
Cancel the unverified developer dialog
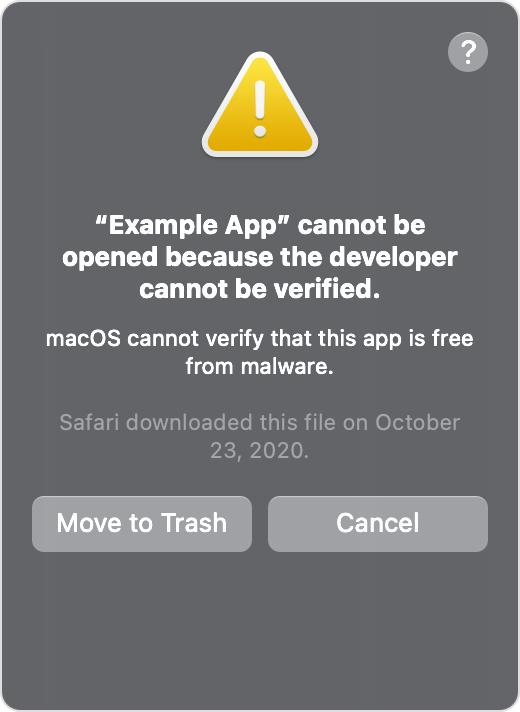tap(378, 524)
